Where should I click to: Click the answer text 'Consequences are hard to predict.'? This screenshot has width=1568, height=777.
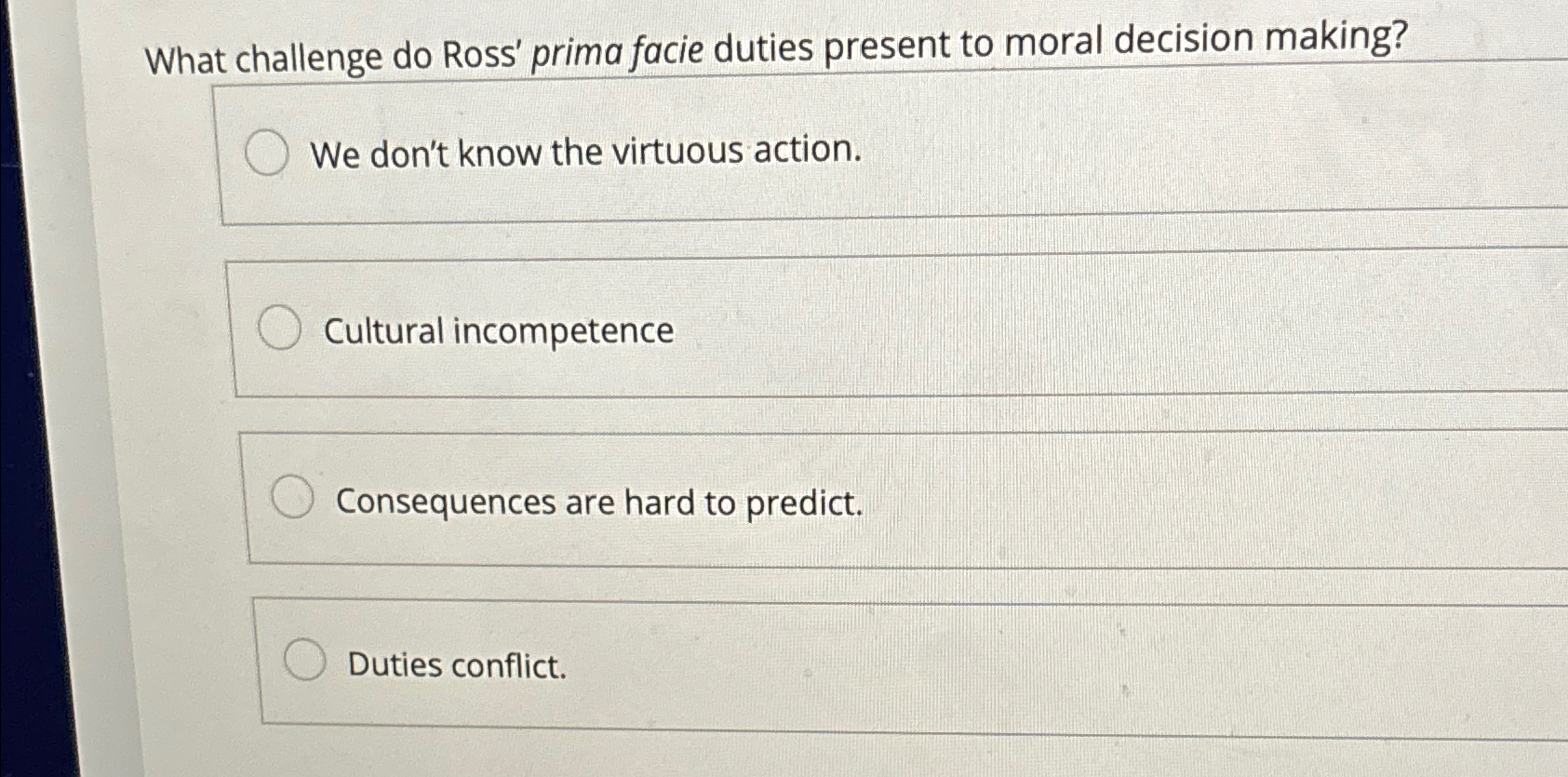click(x=600, y=502)
